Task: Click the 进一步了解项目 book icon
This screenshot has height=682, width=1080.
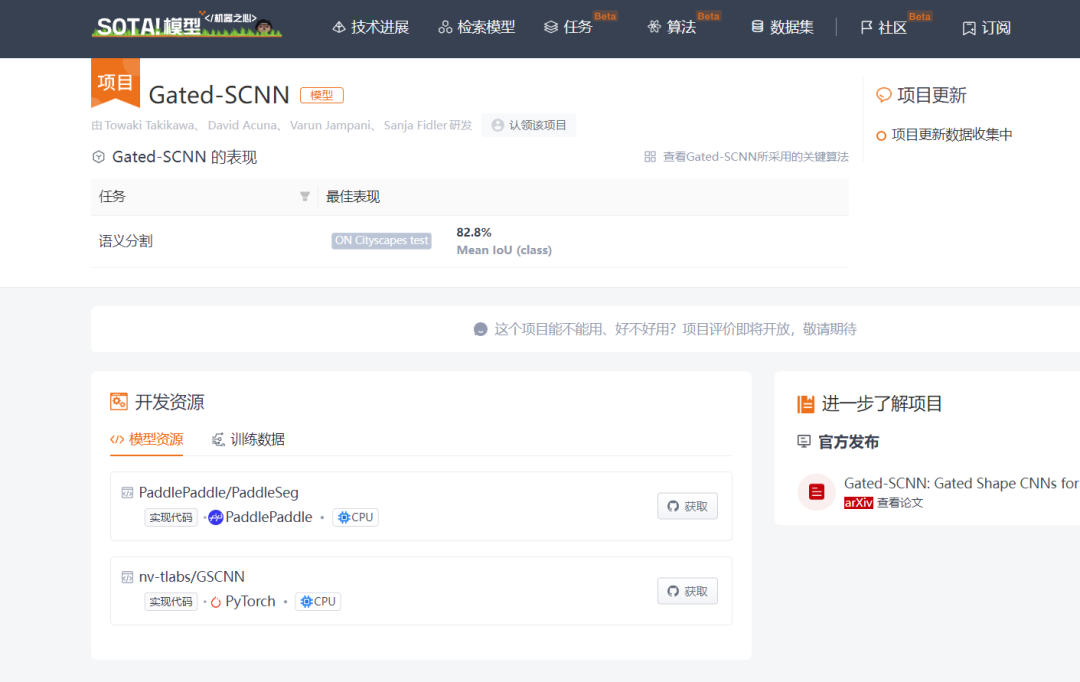Action: pos(806,404)
